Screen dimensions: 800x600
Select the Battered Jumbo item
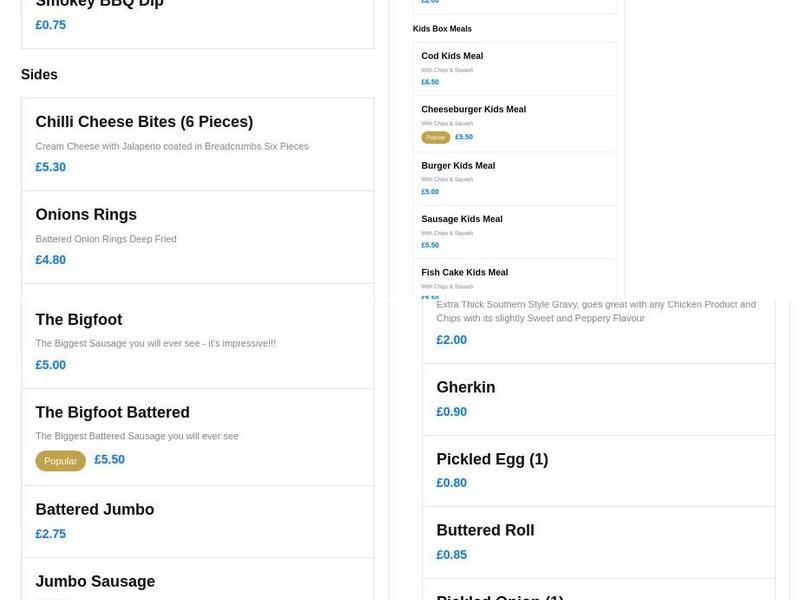pos(95,510)
